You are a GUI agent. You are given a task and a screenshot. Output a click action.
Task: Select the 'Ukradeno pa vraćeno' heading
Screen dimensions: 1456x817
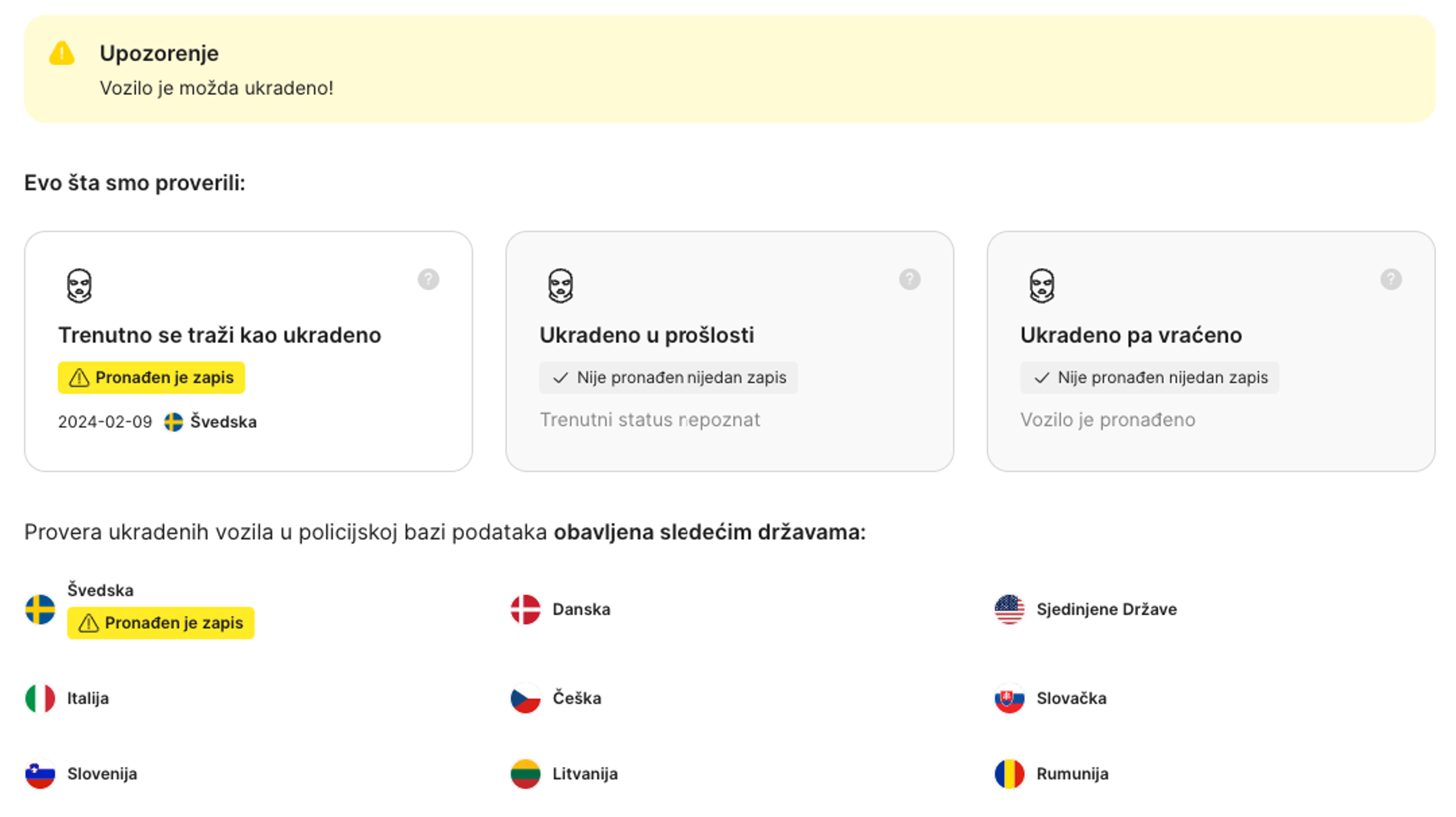point(1131,335)
